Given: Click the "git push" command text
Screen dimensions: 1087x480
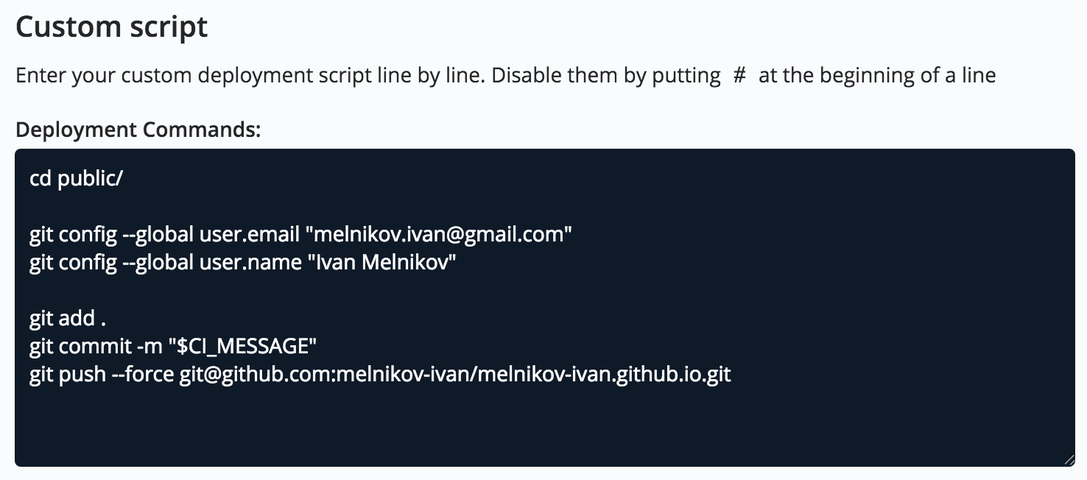Looking at the screenshot, I should pos(66,375).
